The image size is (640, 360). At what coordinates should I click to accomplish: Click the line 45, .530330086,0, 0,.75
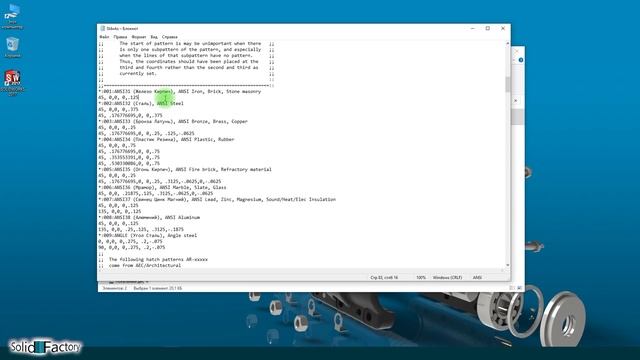[129, 163]
